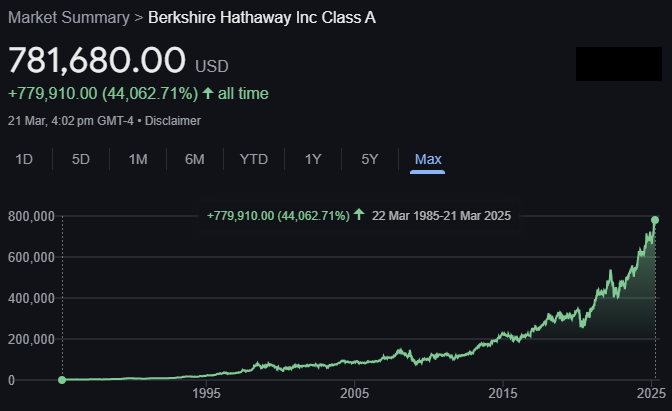Choose the 5Y time range

tap(369, 159)
